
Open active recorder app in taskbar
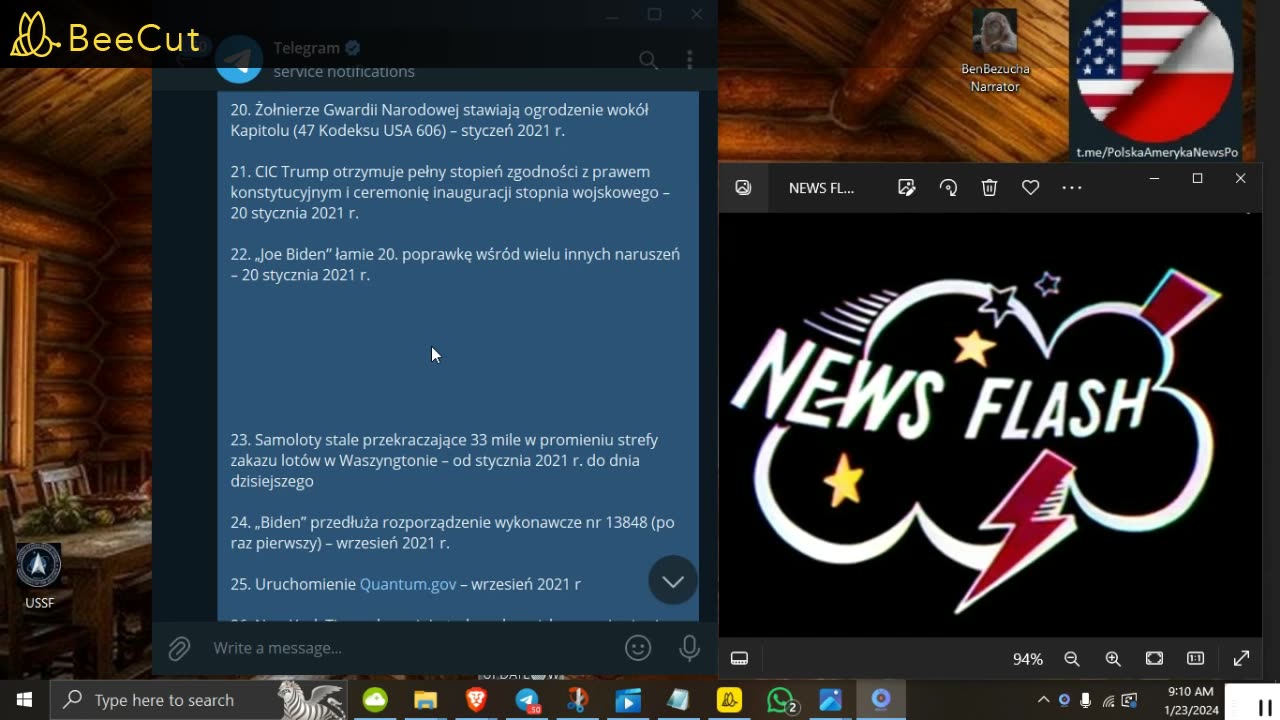point(881,700)
